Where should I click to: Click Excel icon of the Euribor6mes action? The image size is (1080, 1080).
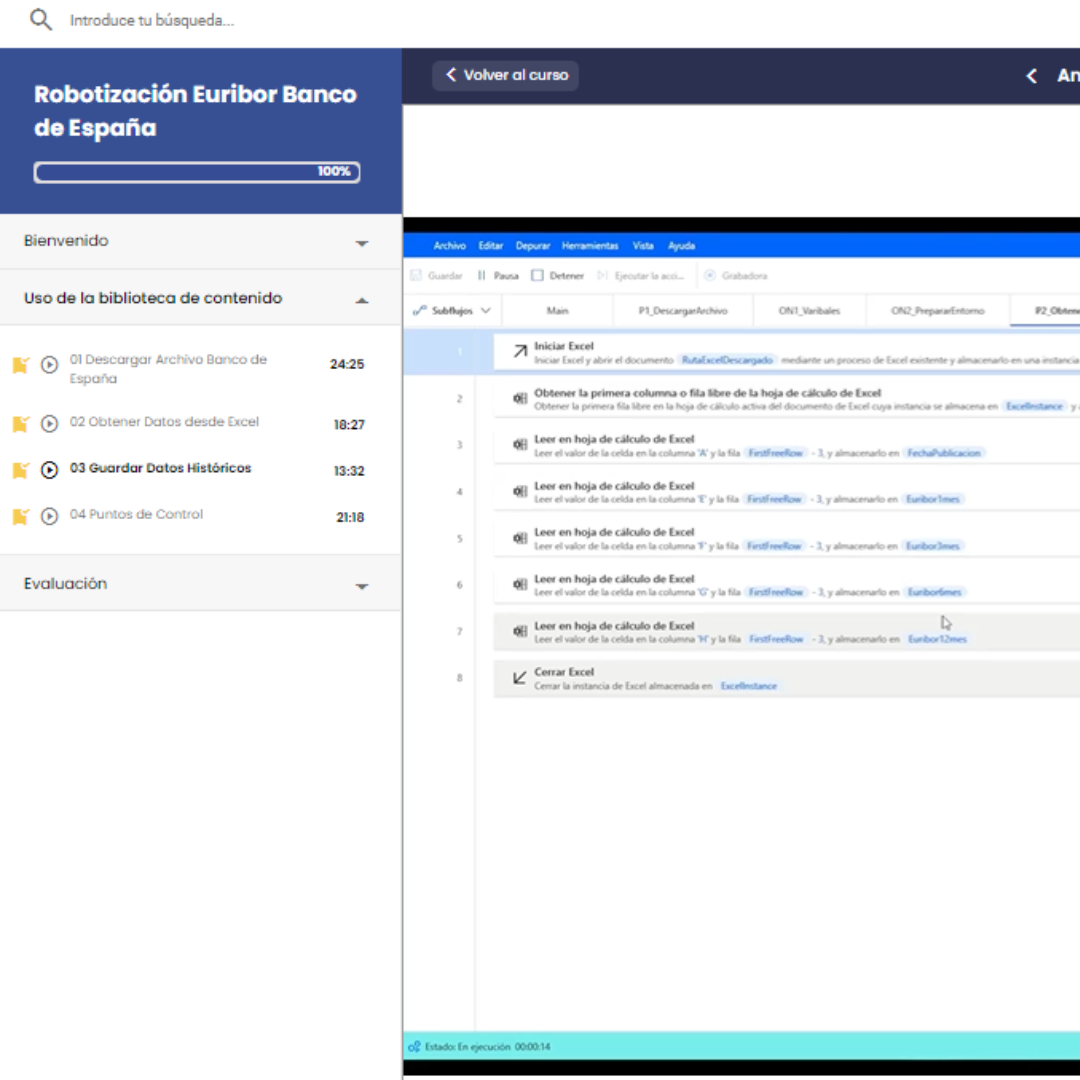click(x=520, y=584)
